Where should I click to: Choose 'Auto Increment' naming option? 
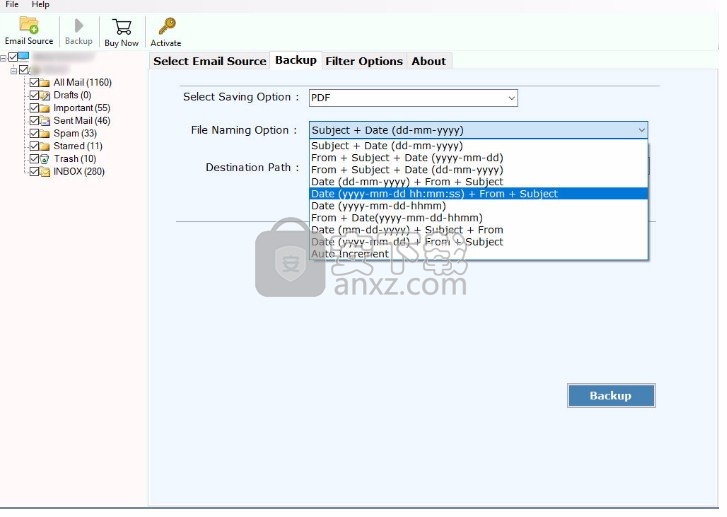coord(478,255)
